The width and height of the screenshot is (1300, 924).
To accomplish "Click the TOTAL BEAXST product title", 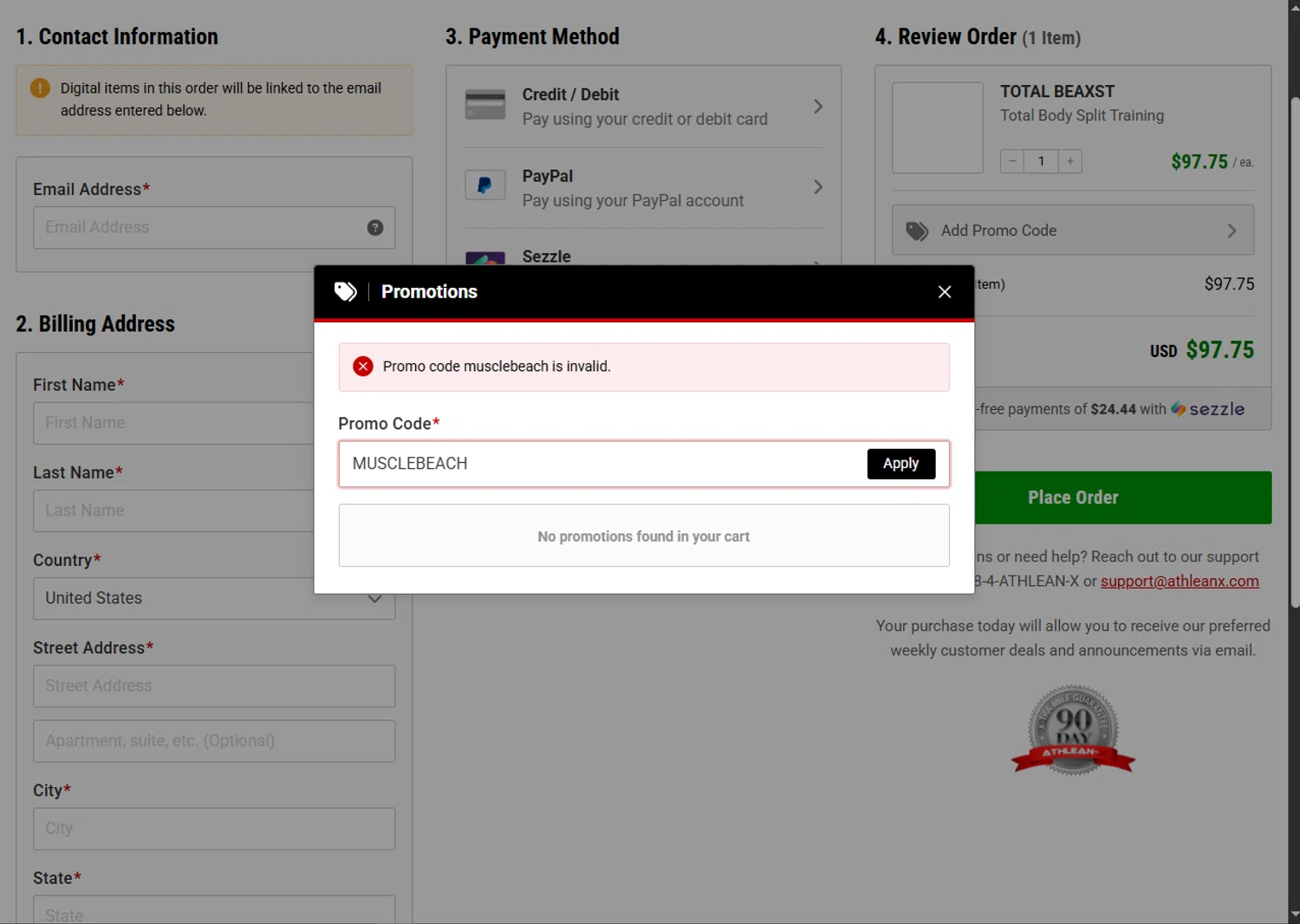I will coord(1057,92).
